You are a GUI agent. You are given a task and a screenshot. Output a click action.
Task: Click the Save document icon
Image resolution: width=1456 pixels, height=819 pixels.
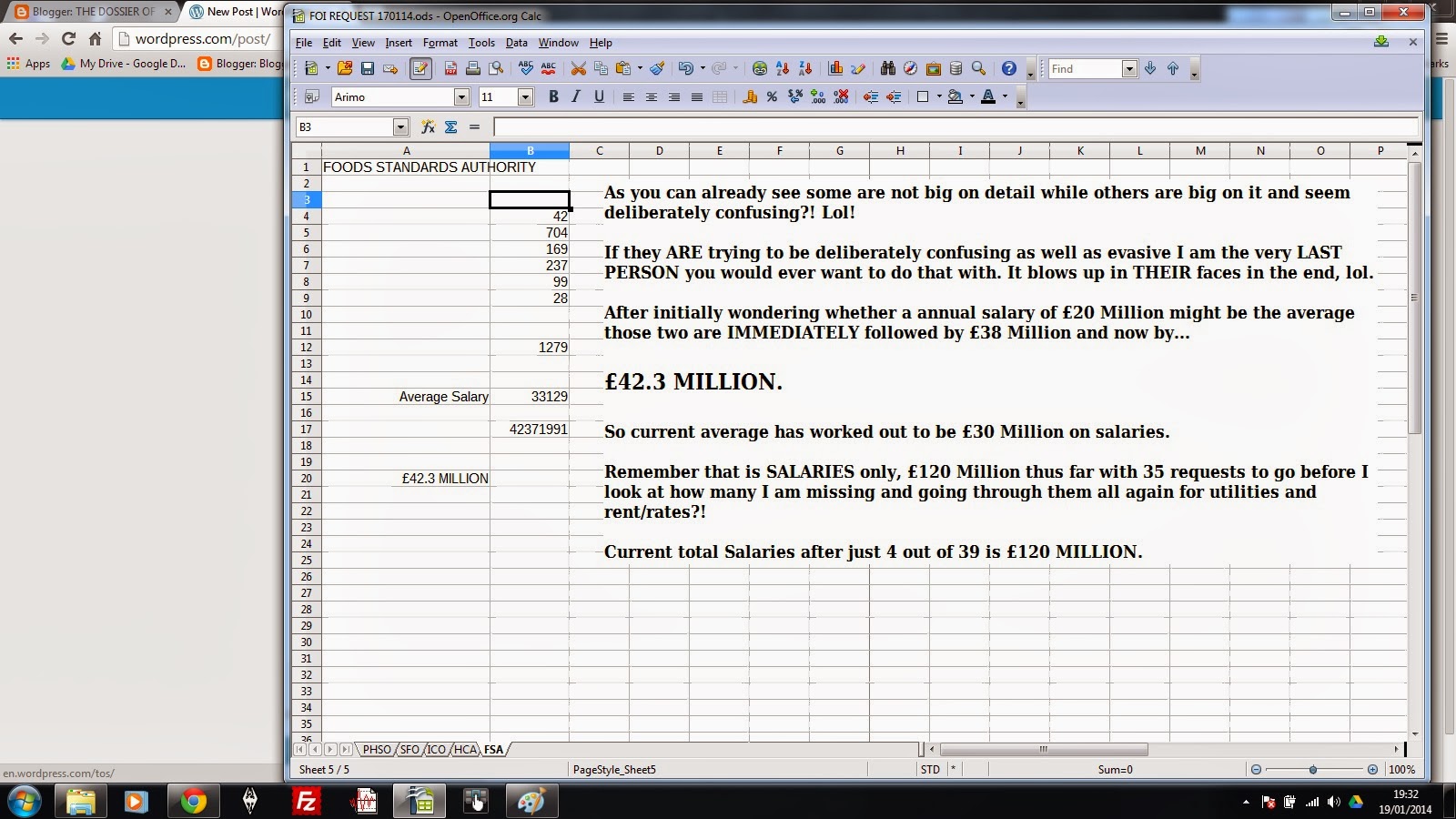(368, 69)
